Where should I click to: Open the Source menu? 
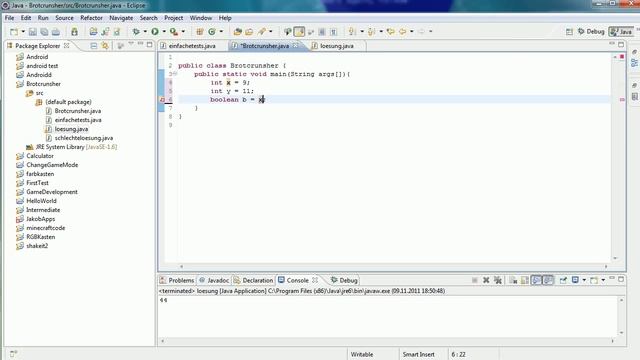coord(64,18)
